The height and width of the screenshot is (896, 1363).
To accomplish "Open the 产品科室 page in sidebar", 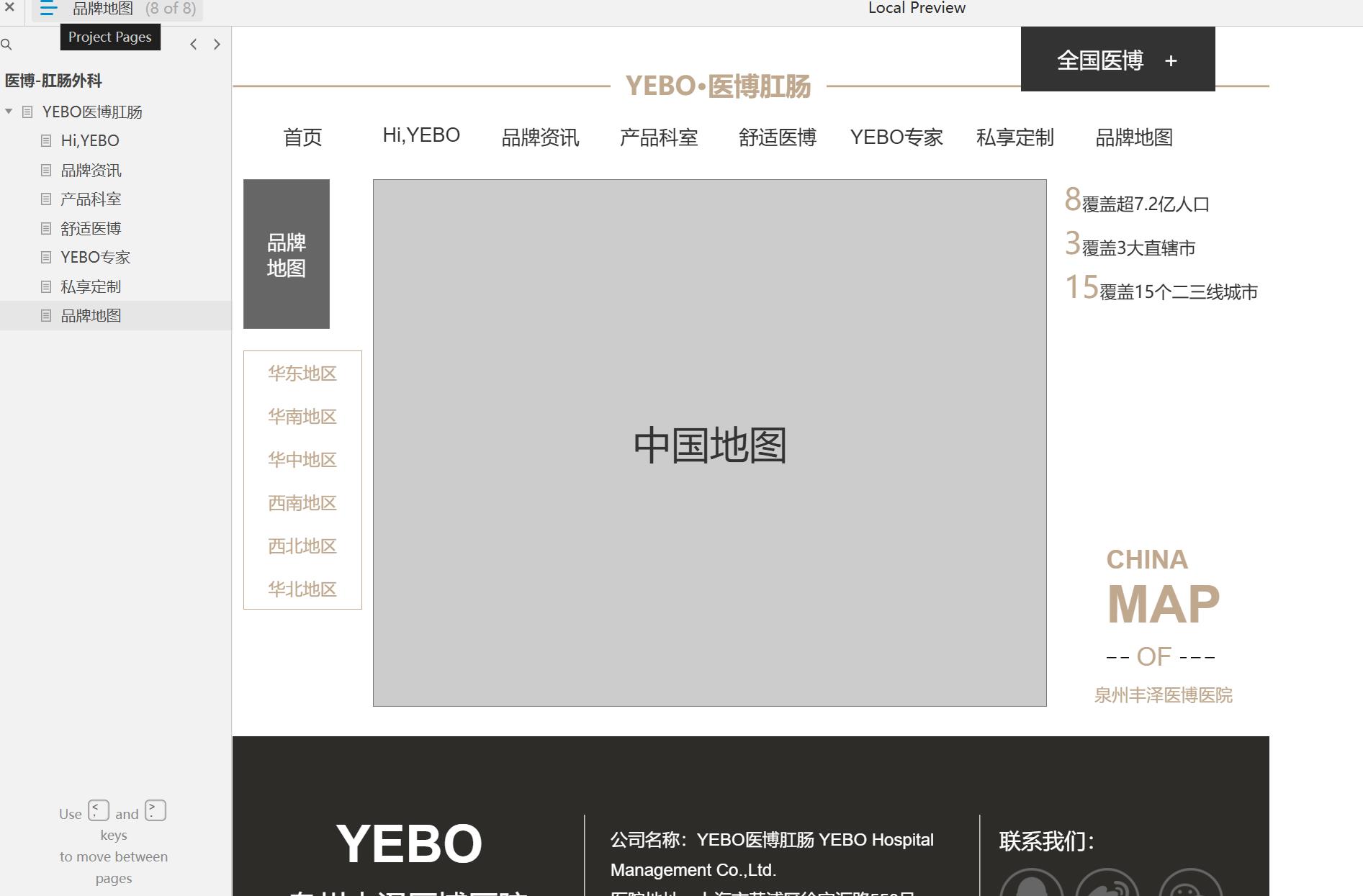I will [x=91, y=199].
